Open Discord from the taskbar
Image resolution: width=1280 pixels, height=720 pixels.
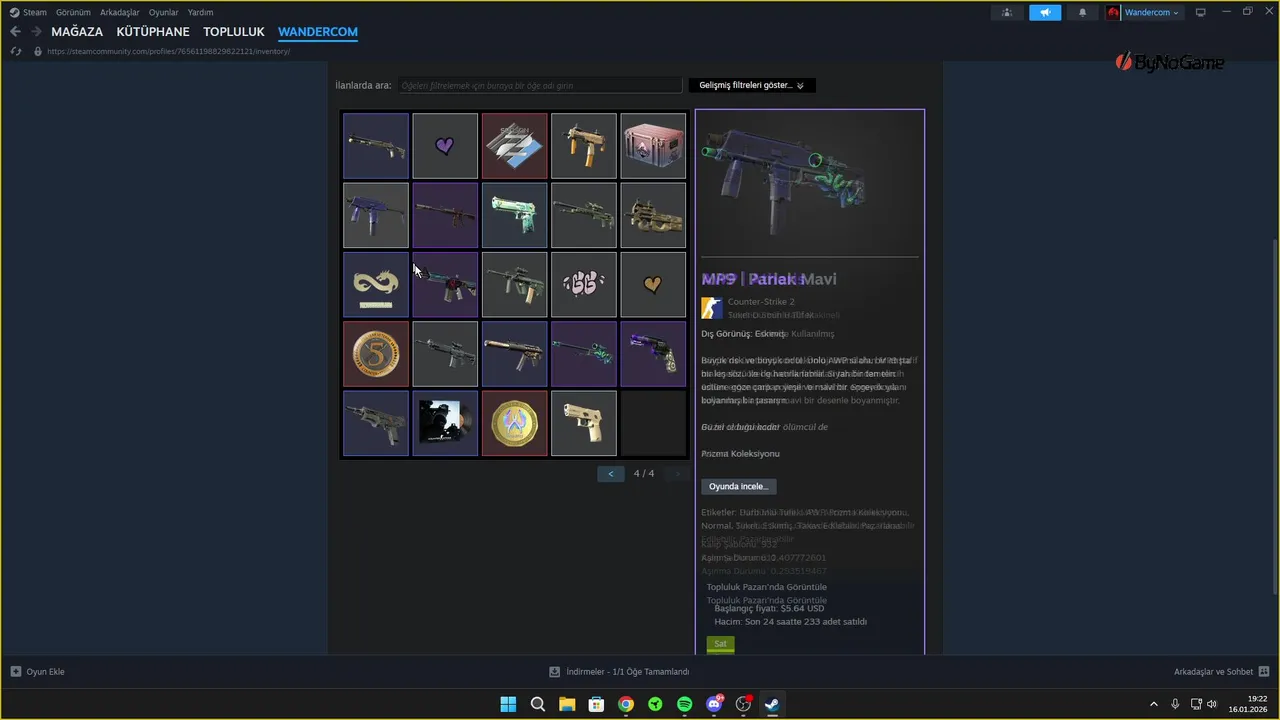click(x=714, y=704)
